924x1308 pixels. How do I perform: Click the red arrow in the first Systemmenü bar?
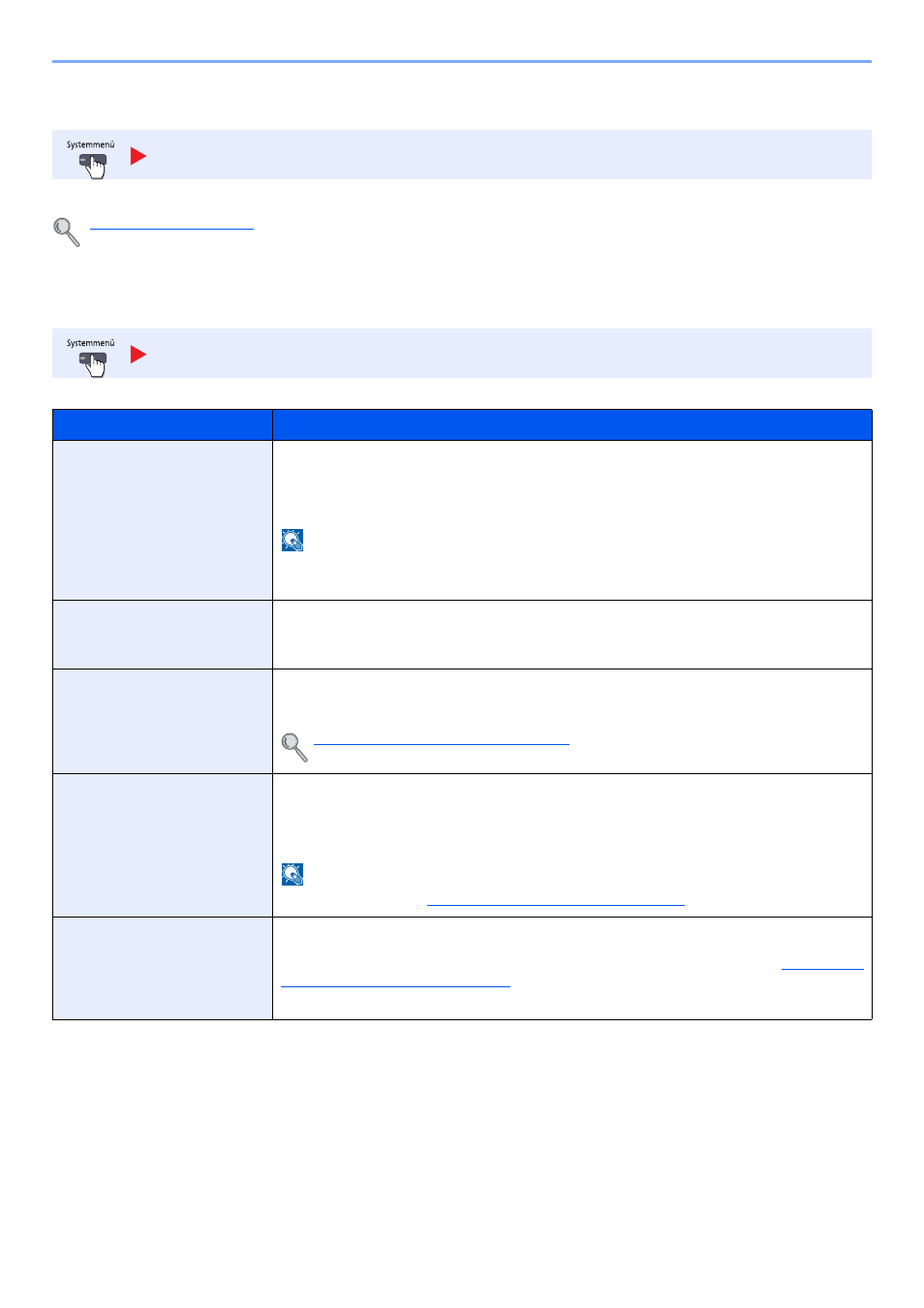[x=139, y=156]
